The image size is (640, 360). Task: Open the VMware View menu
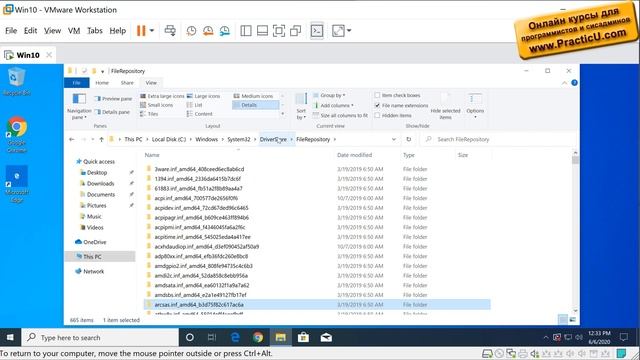pyautogui.click(x=52, y=31)
